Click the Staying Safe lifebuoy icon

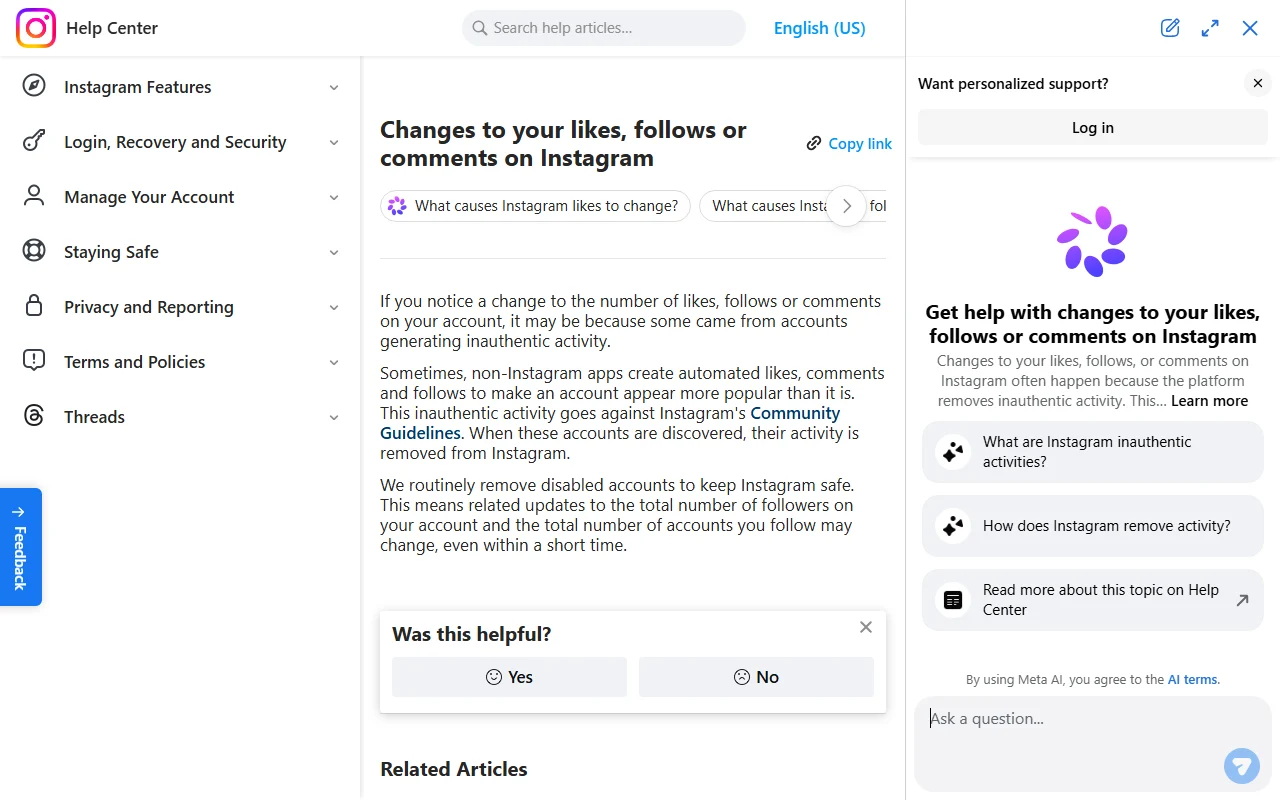pos(34,251)
